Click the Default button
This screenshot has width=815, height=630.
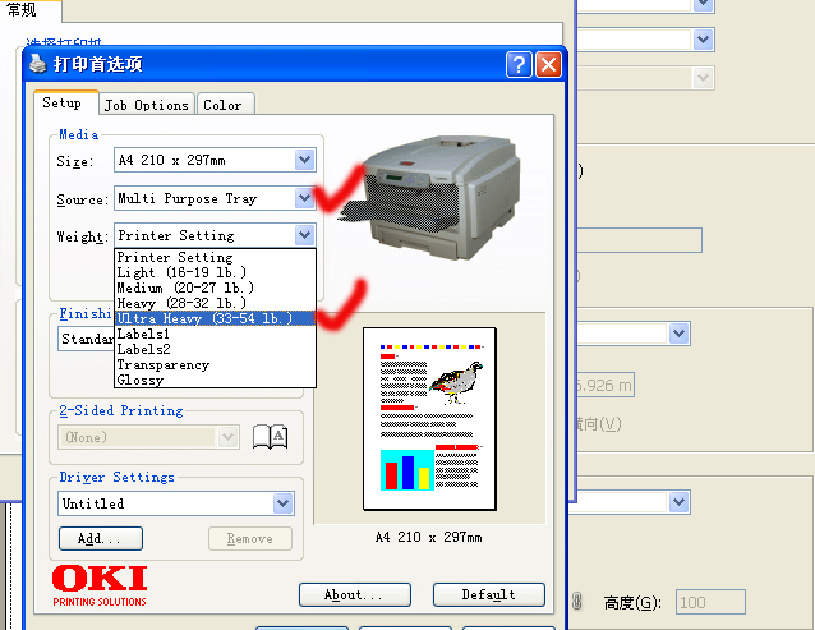coord(488,595)
